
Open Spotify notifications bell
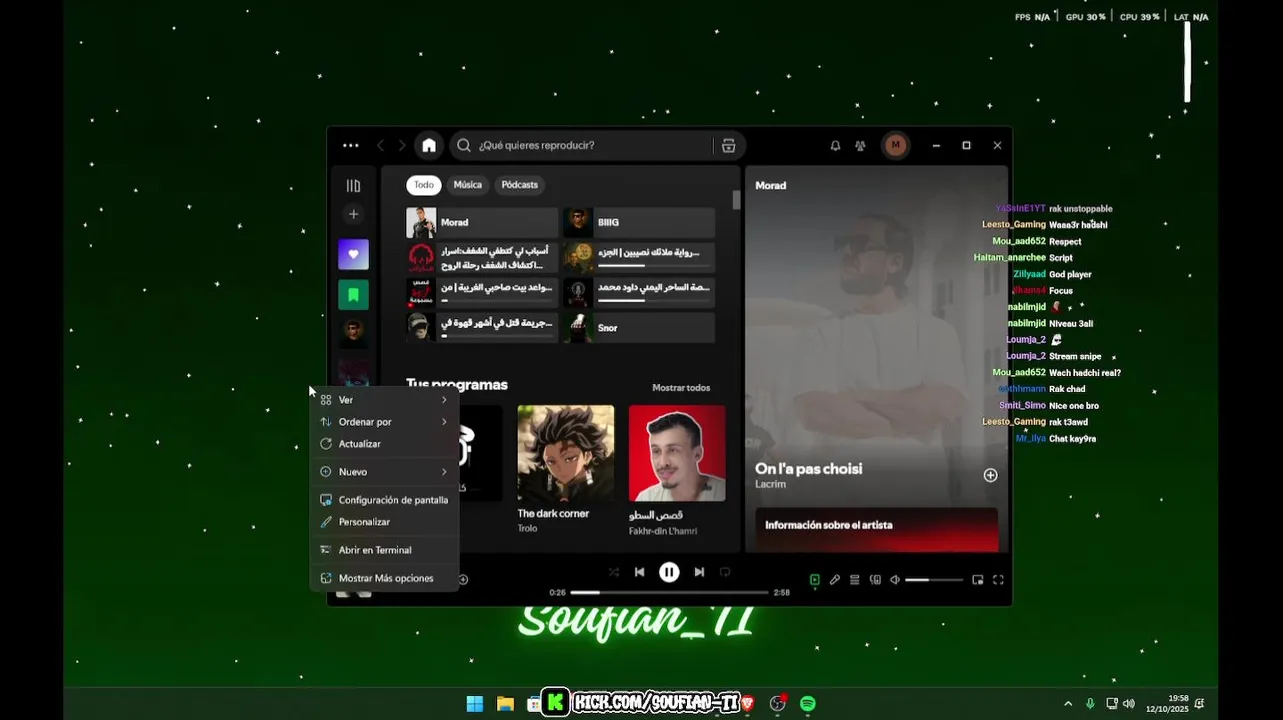point(835,145)
